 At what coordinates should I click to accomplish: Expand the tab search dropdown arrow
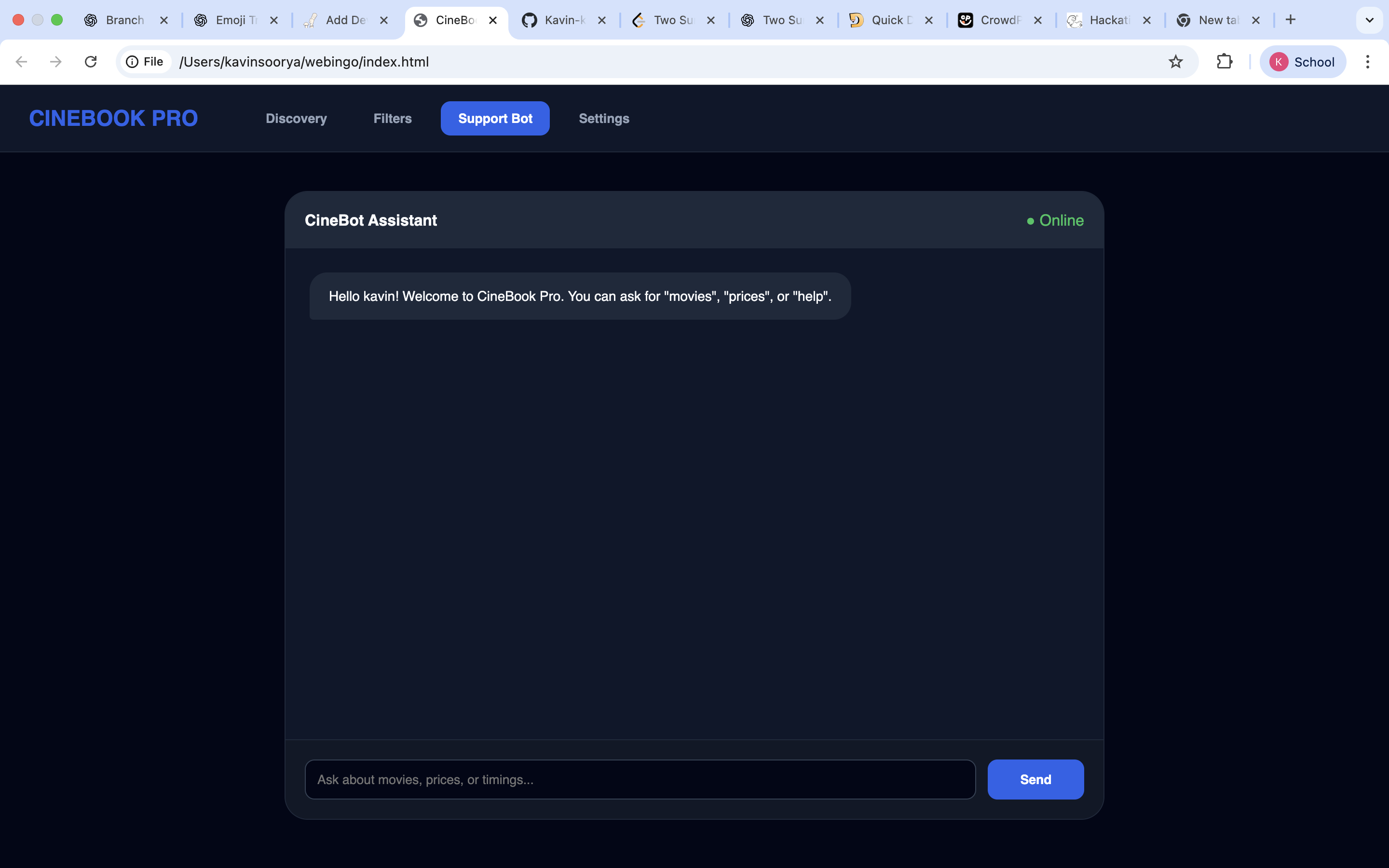pos(1369,20)
